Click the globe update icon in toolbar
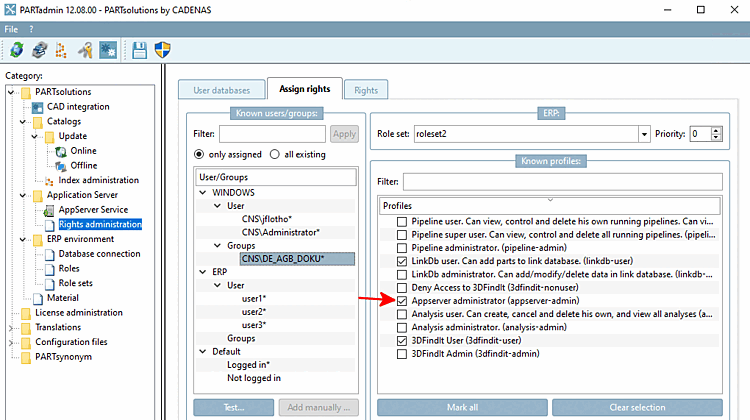The image size is (750, 420). click(x=17, y=50)
